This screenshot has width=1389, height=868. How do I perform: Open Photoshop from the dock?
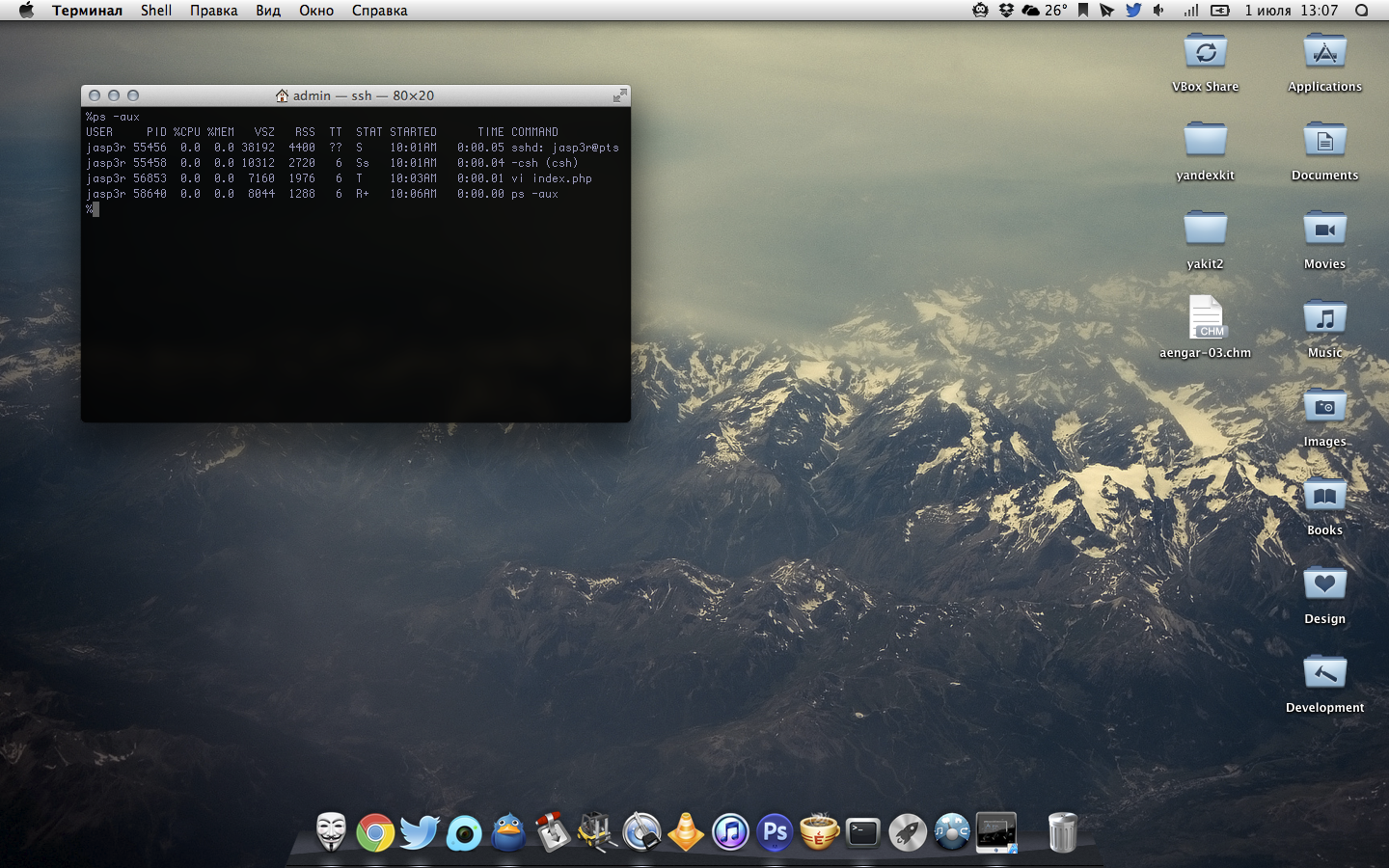775,832
